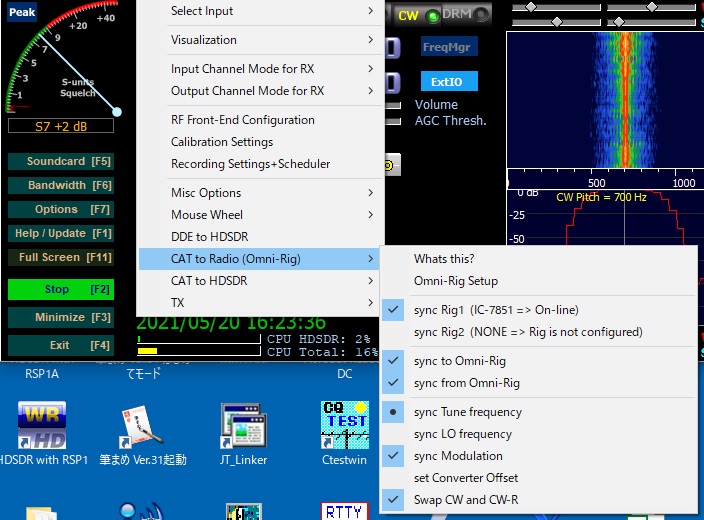Click the lower-left slider diamond handle

(557, 22)
